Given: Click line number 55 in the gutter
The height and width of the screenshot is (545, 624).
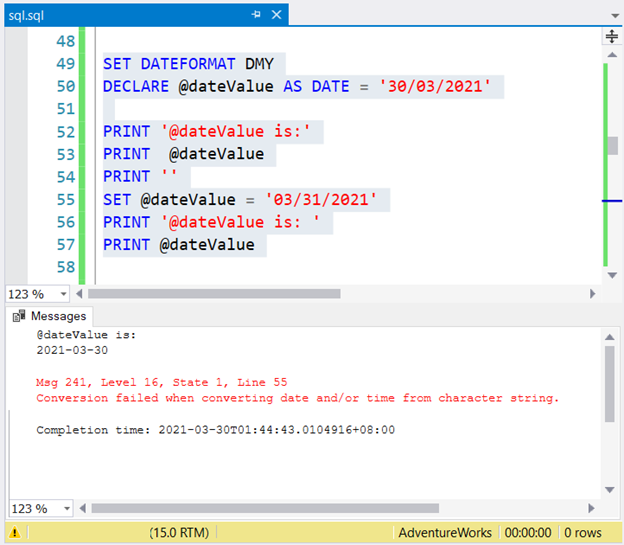Looking at the screenshot, I should click(66, 199).
